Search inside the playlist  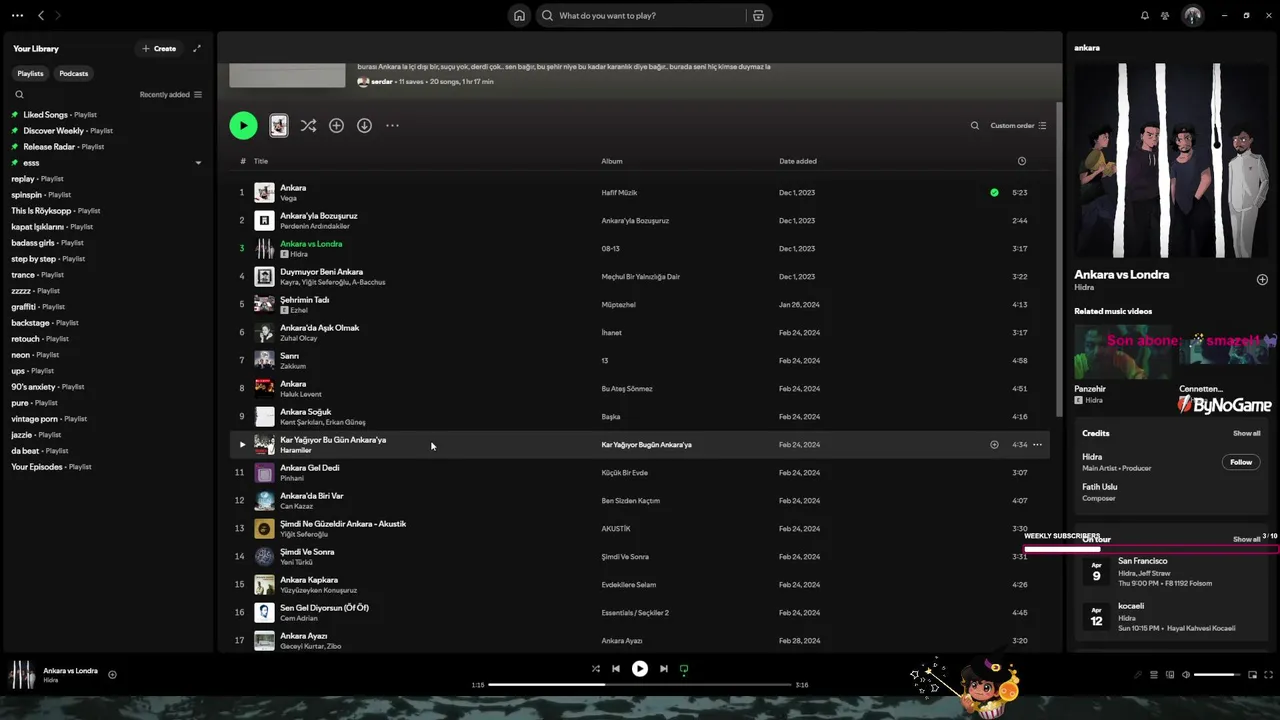(x=975, y=126)
